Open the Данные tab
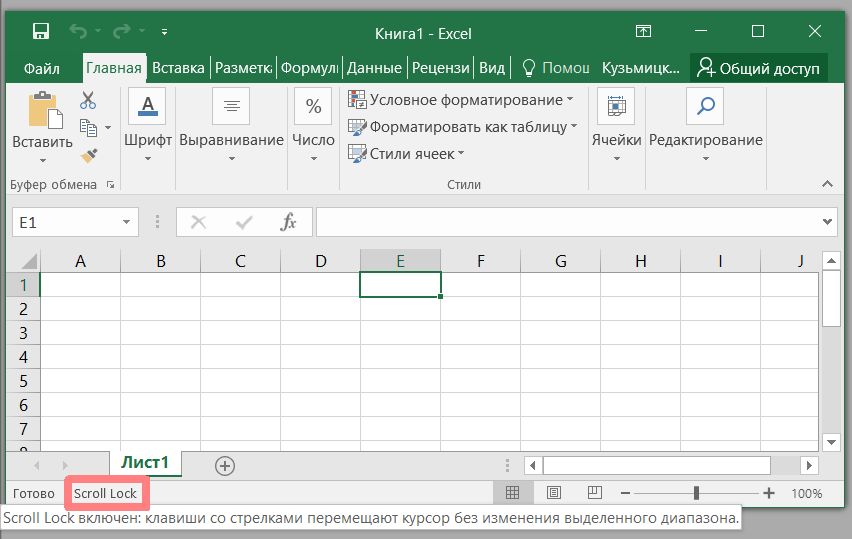This screenshot has width=852, height=539. pyautogui.click(x=374, y=68)
